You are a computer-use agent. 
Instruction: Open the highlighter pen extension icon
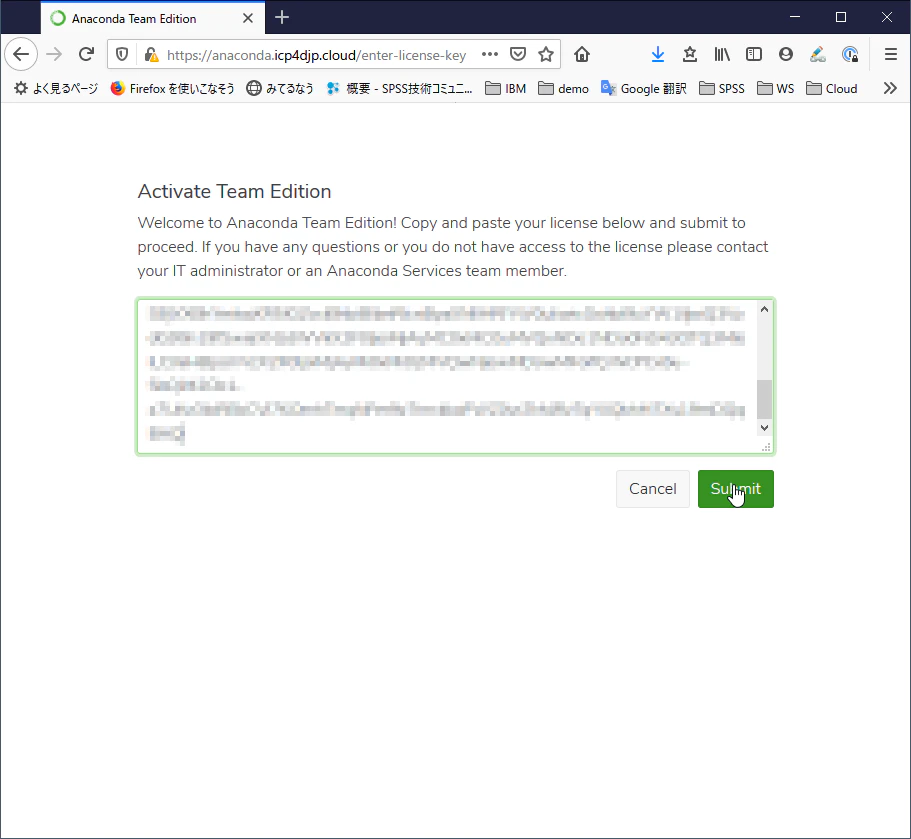pos(817,55)
